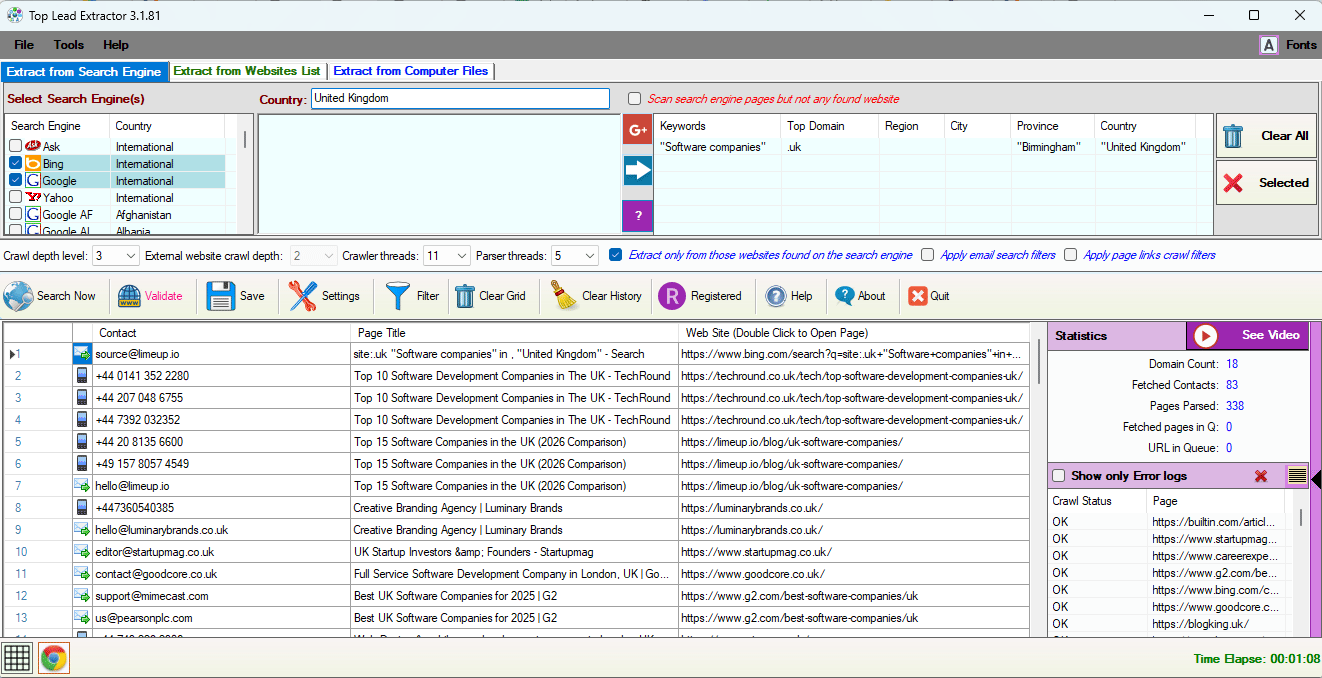The width and height of the screenshot is (1322, 678).
Task: Click the Search Now globe icon
Action: 18,296
